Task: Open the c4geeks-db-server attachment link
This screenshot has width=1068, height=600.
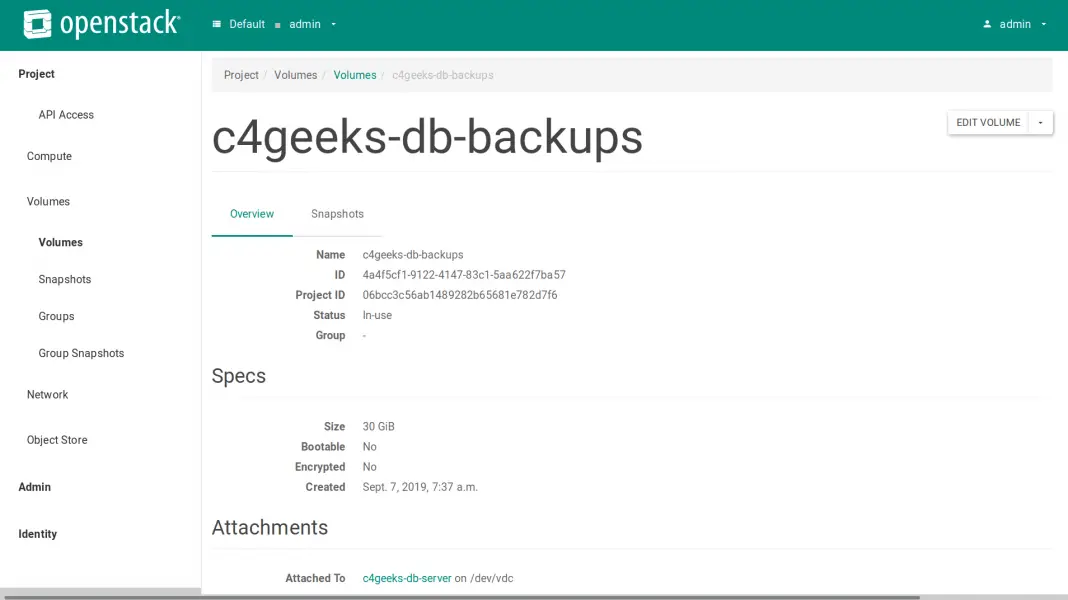Action: pyautogui.click(x=406, y=577)
